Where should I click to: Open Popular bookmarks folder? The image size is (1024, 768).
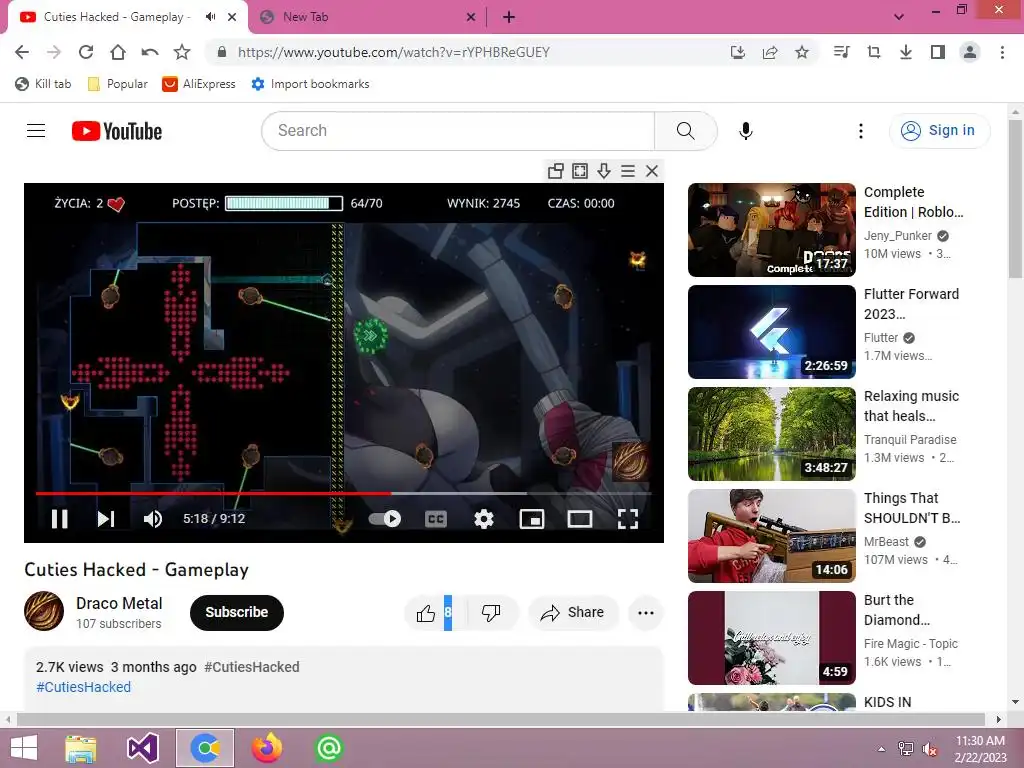[x=118, y=84]
